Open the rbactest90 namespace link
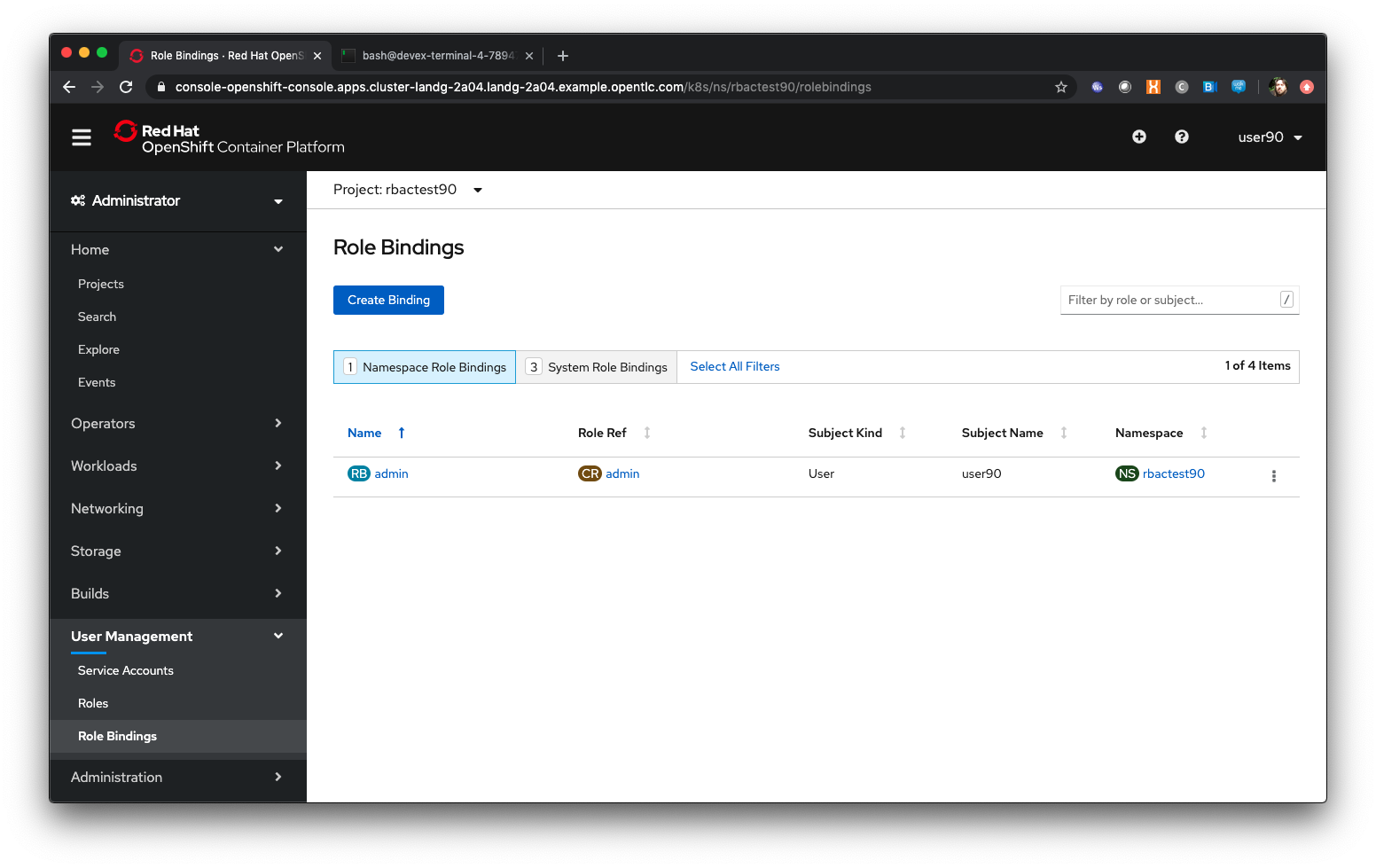Screen dimensions: 1376x868 point(1174,473)
